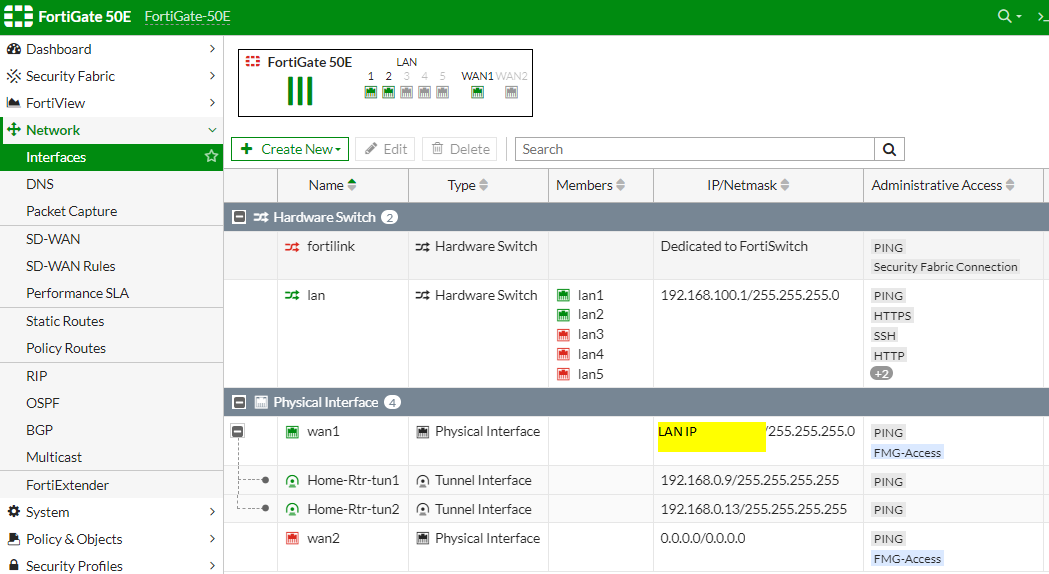Collapse the wan1 tunnel interface tree

[238, 432]
